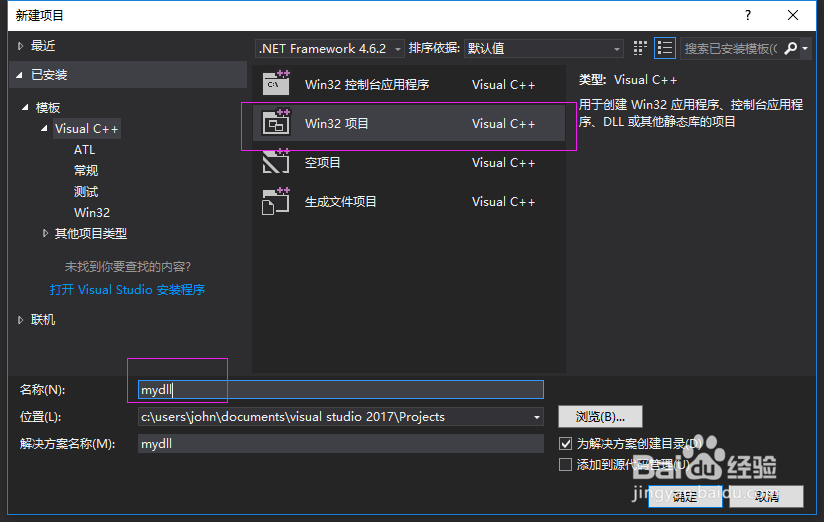The image size is (824, 522).
Task: Select the Win32 项目 template row
Action: click(x=409, y=123)
